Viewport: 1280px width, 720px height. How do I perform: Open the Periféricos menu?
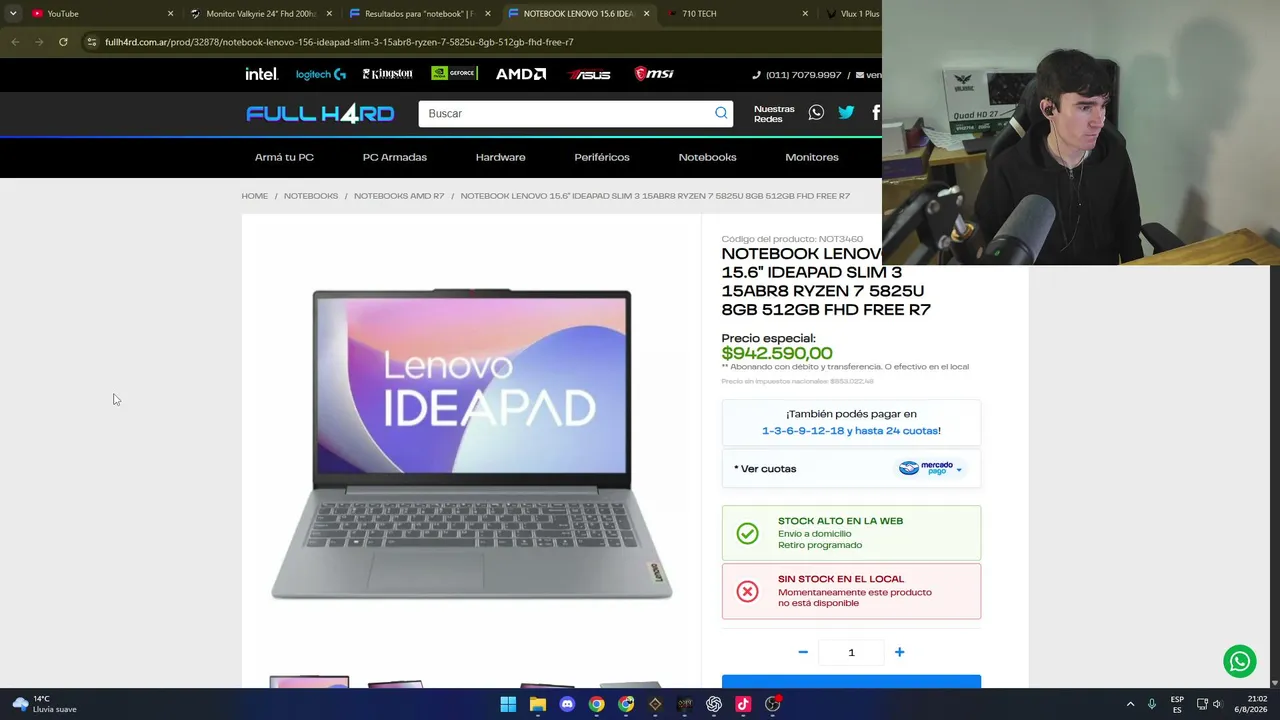pyautogui.click(x=602, y=157)
